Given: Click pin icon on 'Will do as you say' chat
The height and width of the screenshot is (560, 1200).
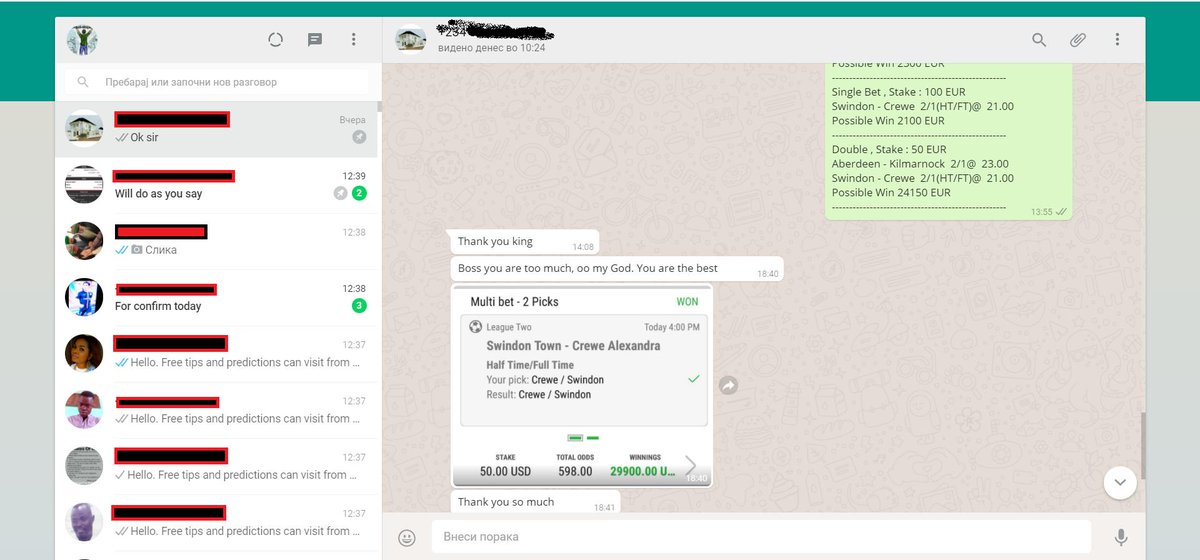Looking at the screenshot, I should [x=340, y=193].
